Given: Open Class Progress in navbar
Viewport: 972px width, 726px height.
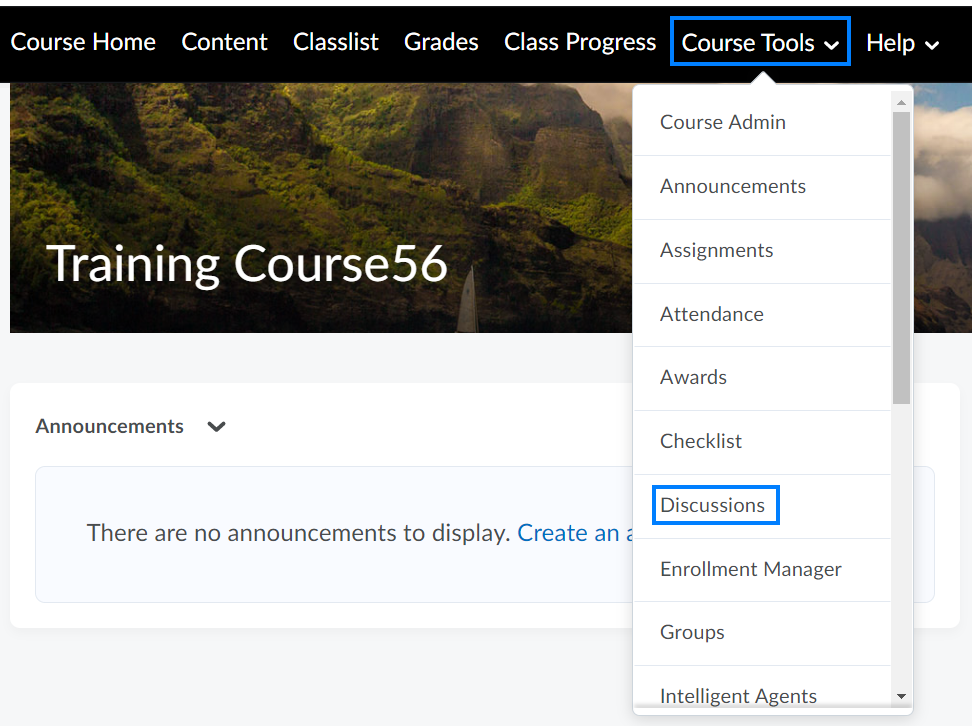Looking at the screenshot, I should click(580, 42).
